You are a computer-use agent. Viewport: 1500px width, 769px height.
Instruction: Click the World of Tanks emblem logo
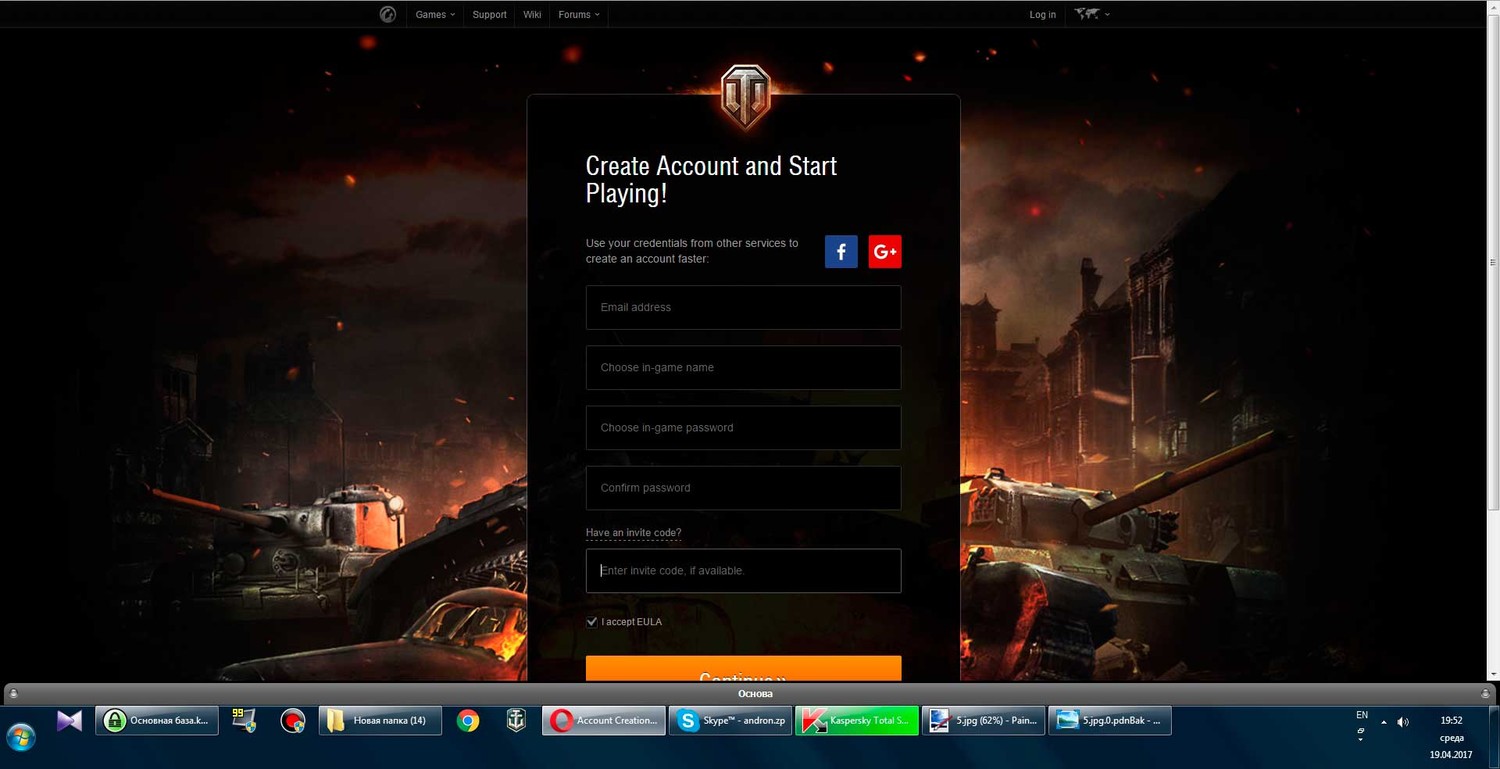(x=745, y=96)
